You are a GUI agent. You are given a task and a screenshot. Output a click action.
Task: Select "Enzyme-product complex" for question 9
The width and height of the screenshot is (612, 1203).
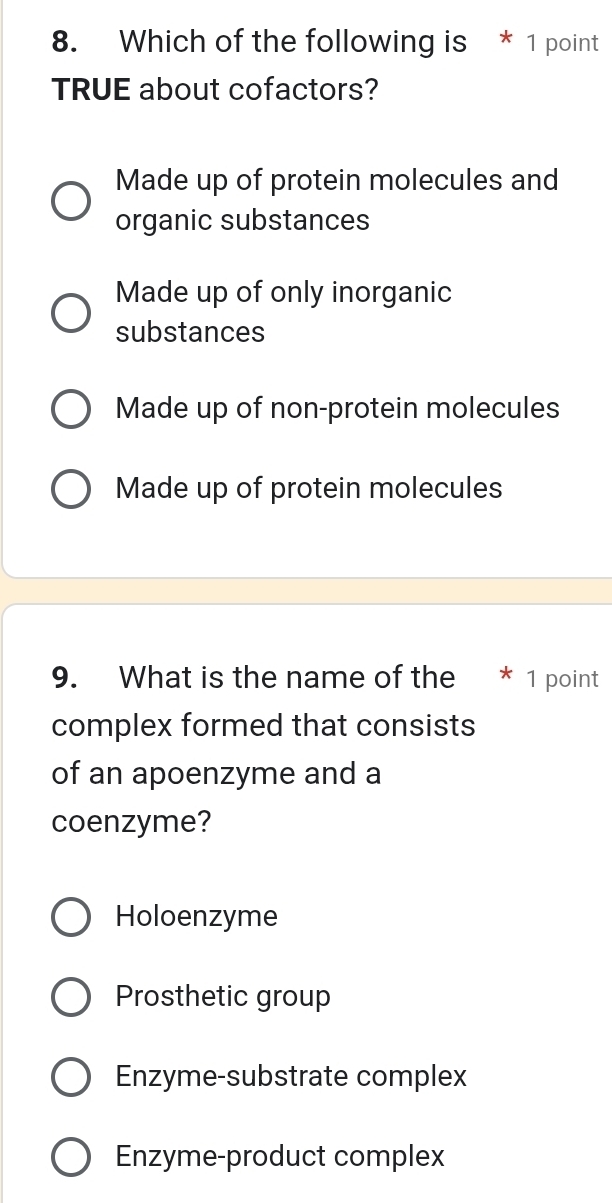(x=280, y=1156)
